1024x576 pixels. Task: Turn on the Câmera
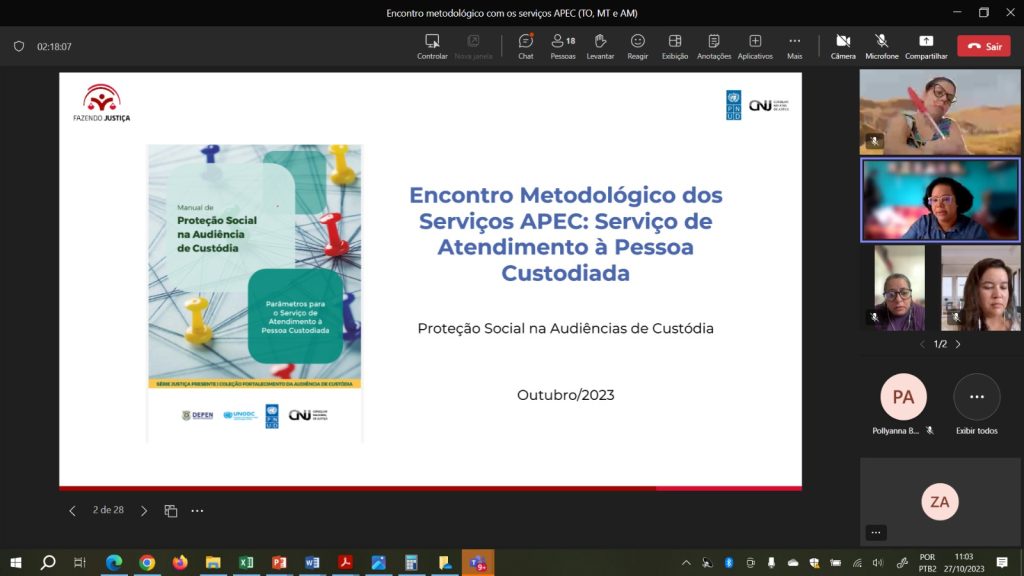click(x=843, y=46)
